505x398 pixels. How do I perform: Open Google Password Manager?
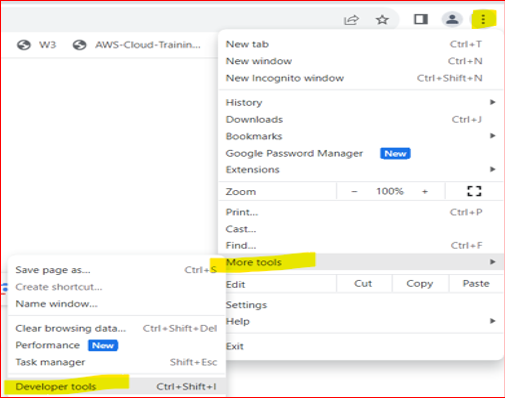click(360, 153)
